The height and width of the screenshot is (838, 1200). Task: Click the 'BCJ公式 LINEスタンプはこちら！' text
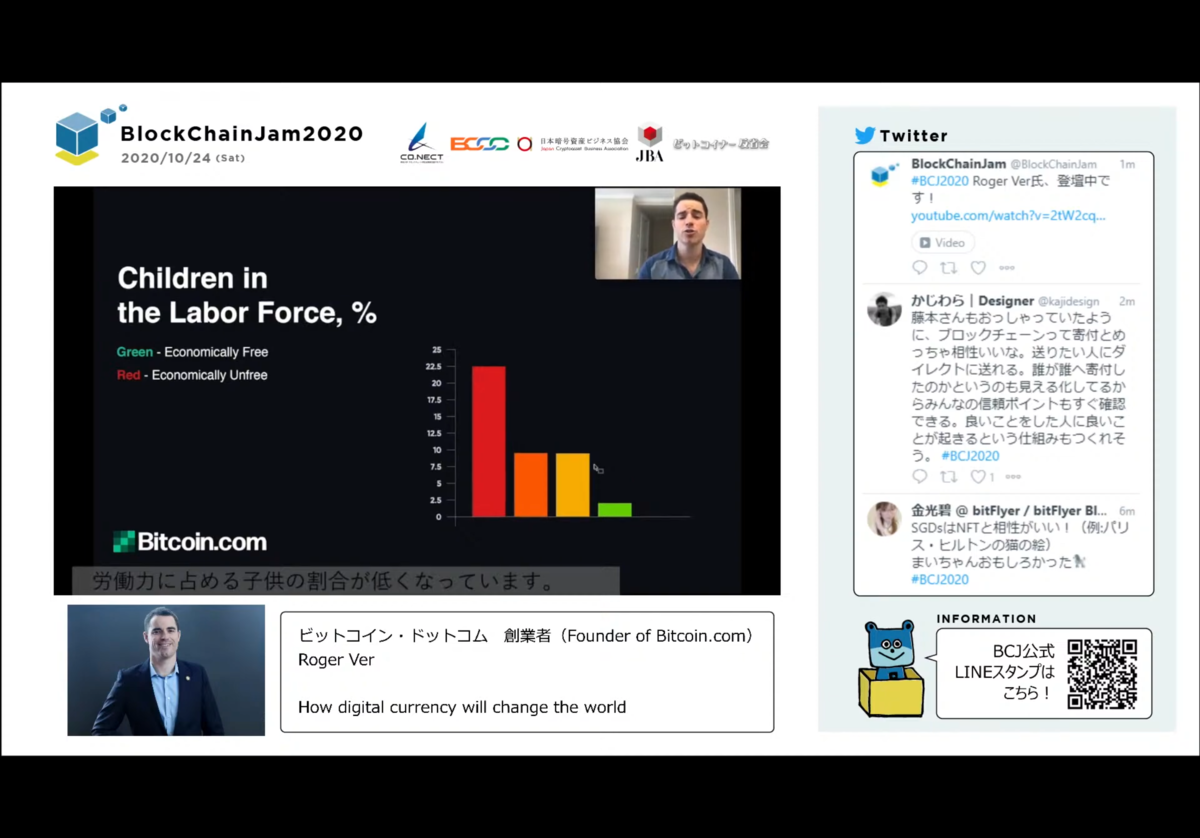coord(1004,672)
